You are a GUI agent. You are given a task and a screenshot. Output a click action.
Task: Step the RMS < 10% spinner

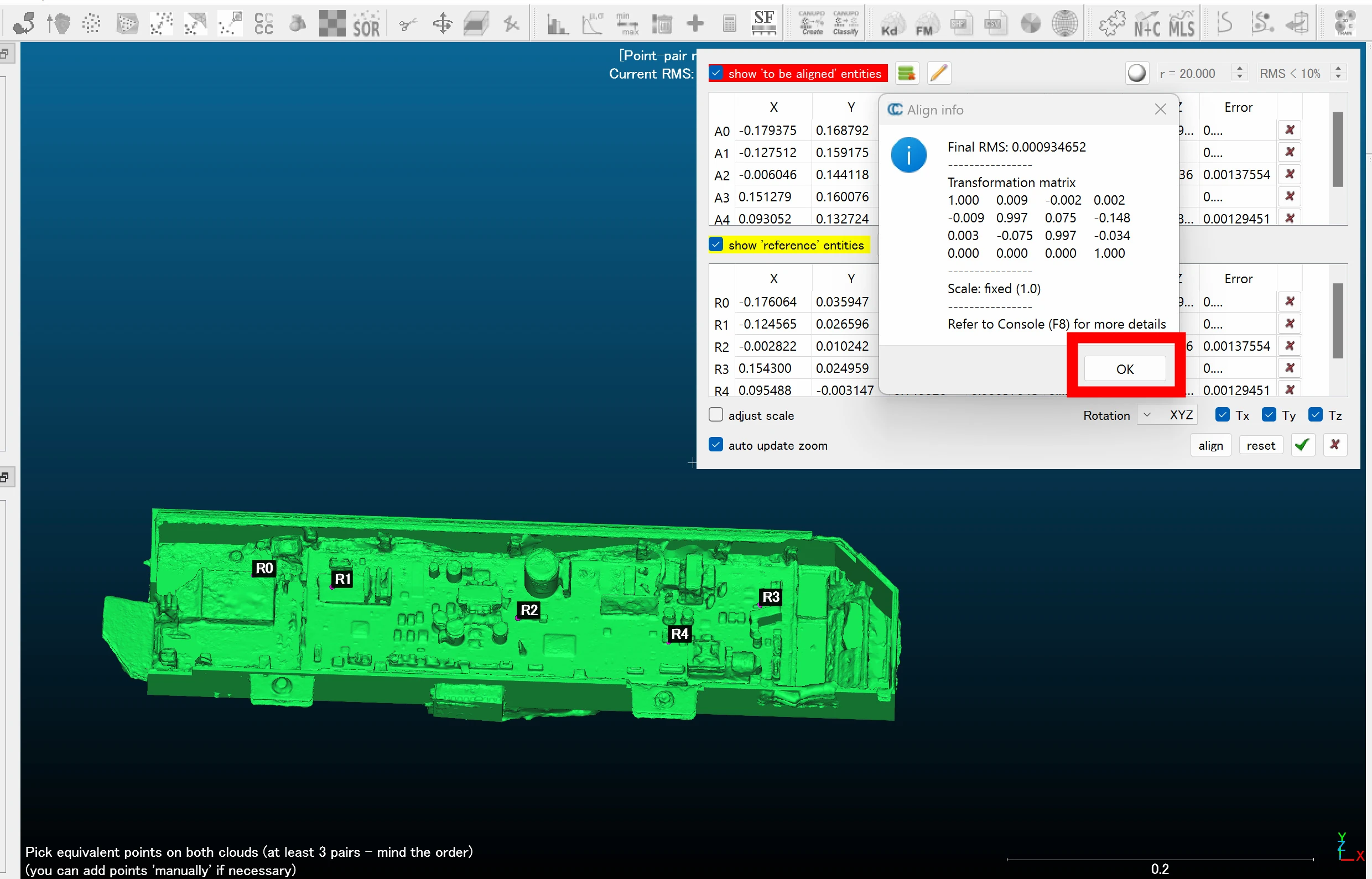point(1338,69)
